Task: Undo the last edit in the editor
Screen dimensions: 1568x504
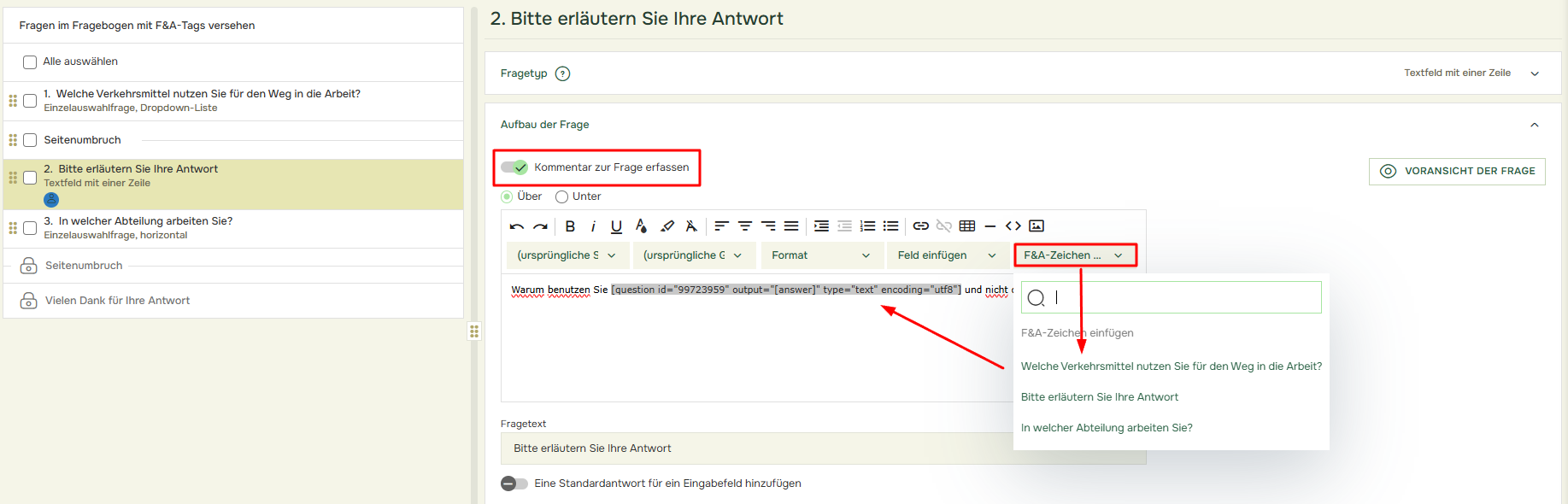Action: point(516,226)
